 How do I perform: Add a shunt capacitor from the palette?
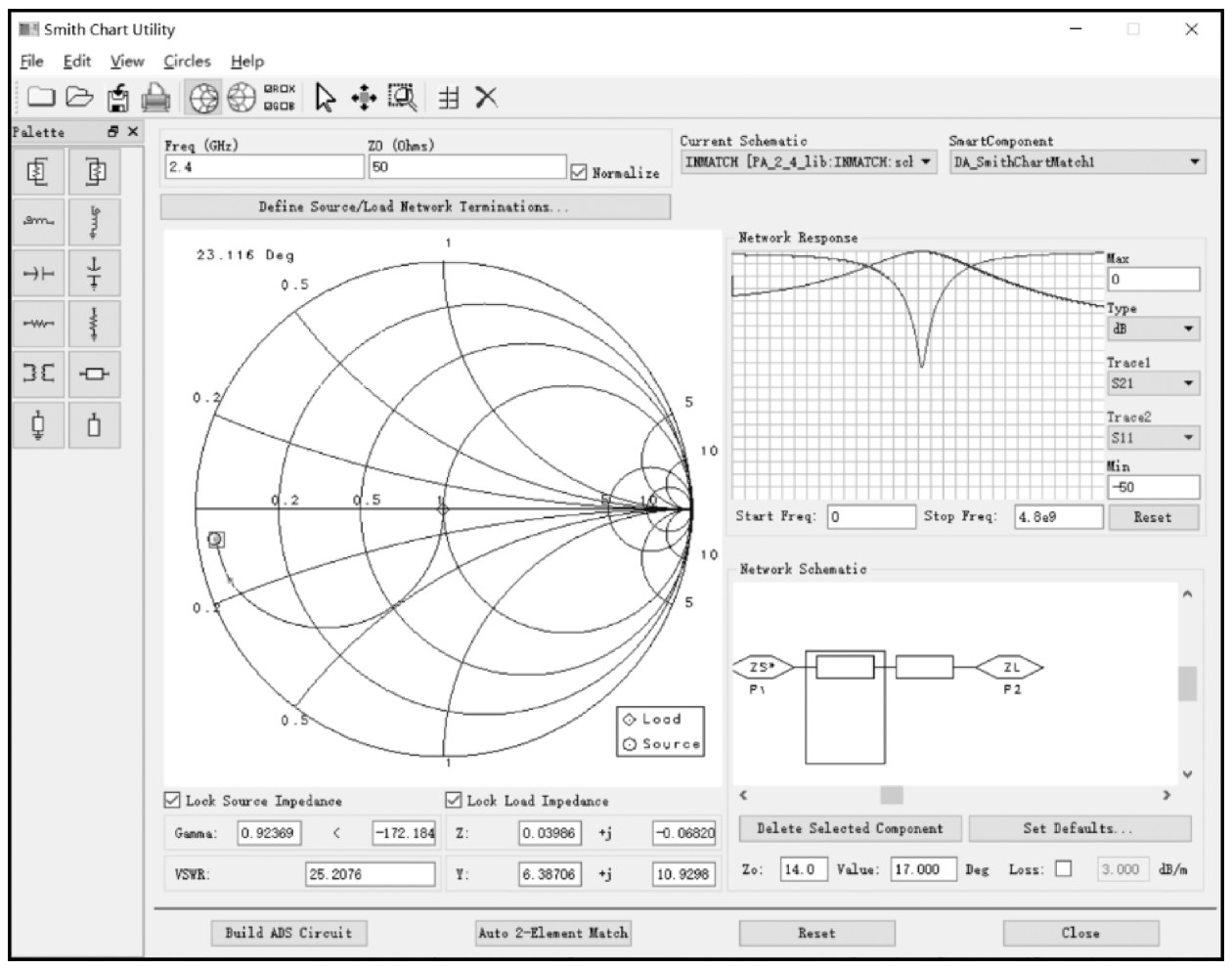94,276
